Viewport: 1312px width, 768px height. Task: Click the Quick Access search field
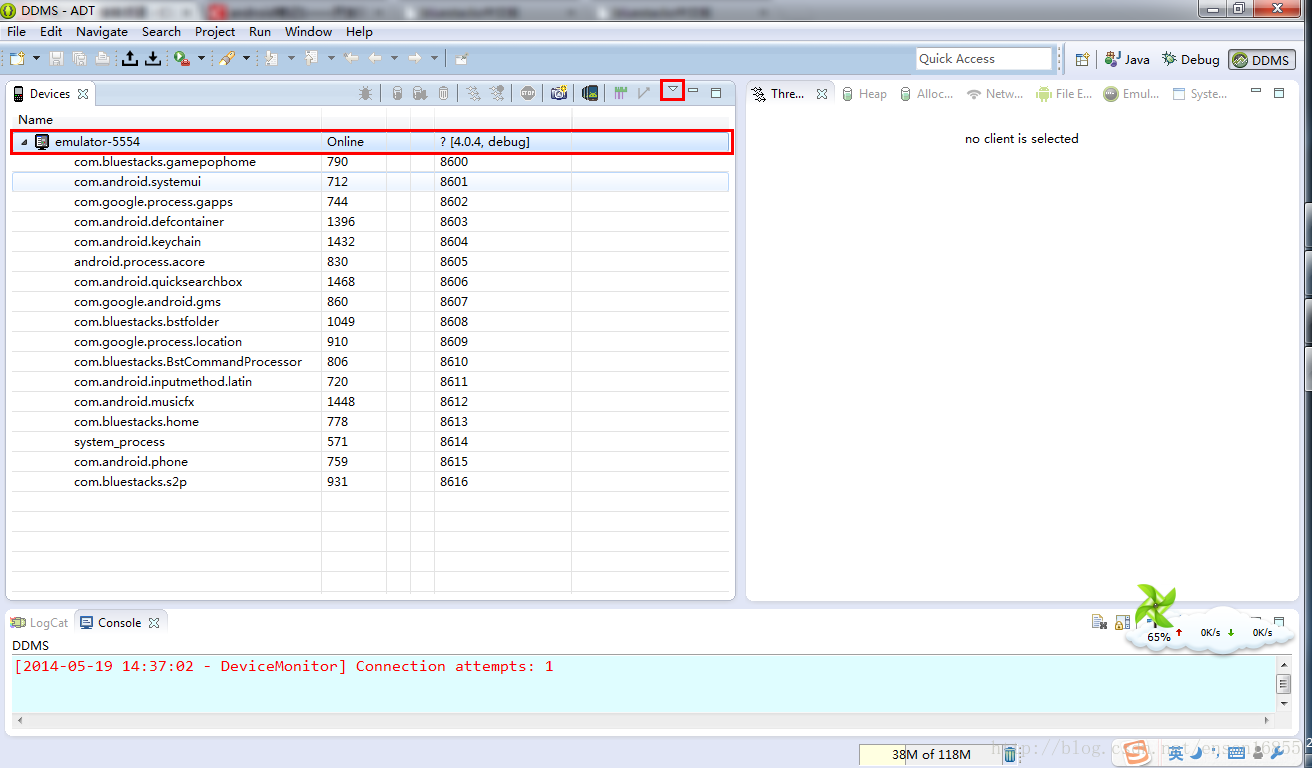(x=984, y=59)
